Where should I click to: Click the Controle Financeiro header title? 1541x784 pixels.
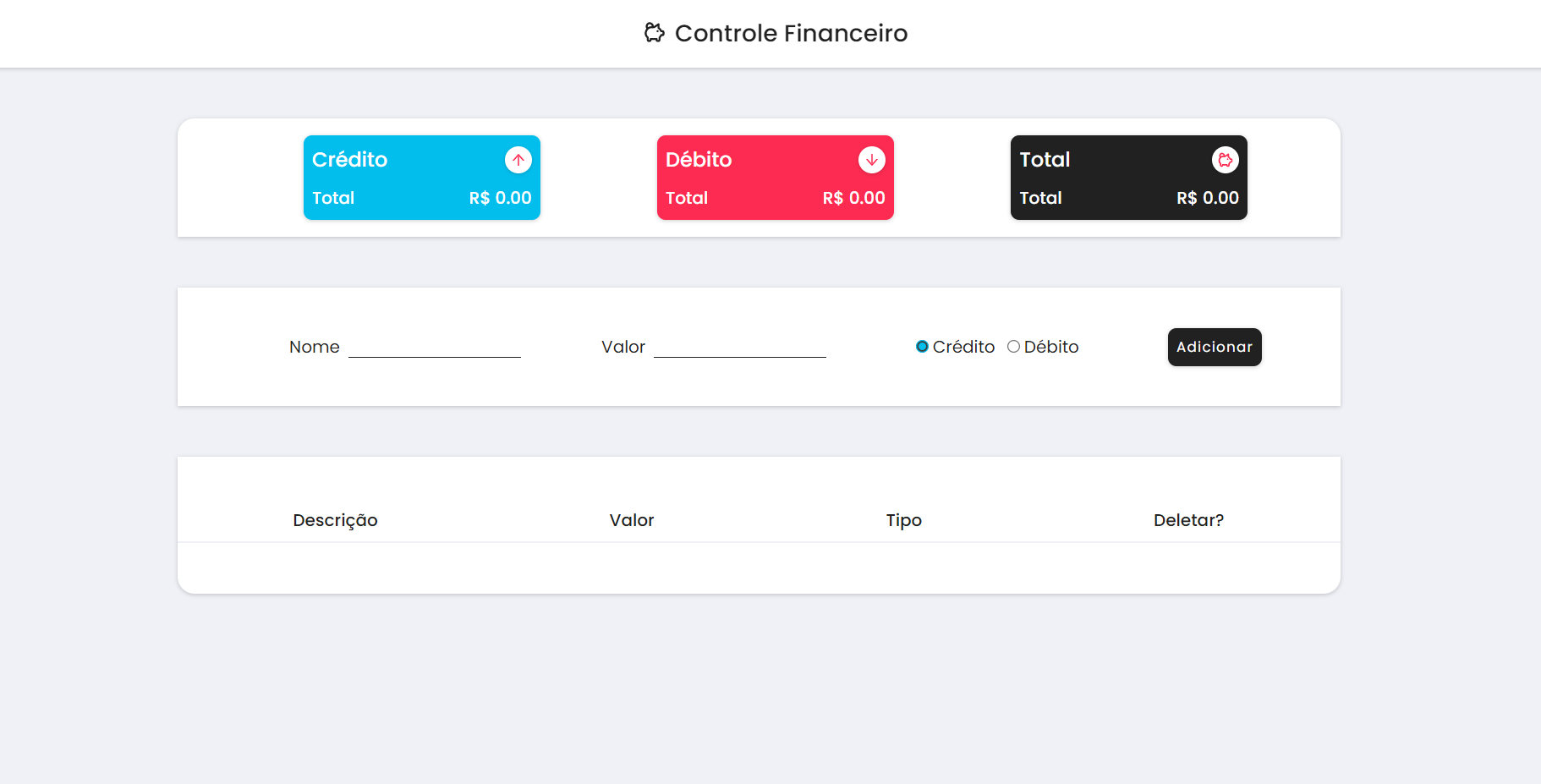[x=792, y=33]
